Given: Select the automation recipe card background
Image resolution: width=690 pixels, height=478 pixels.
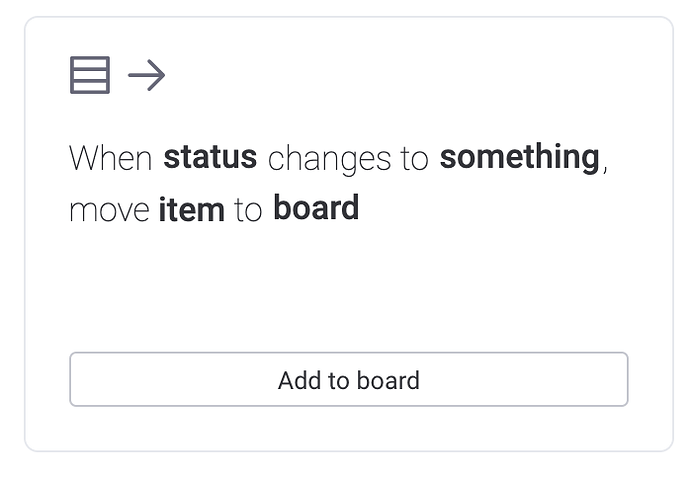Looking at the screenshot, I should 500,280.
